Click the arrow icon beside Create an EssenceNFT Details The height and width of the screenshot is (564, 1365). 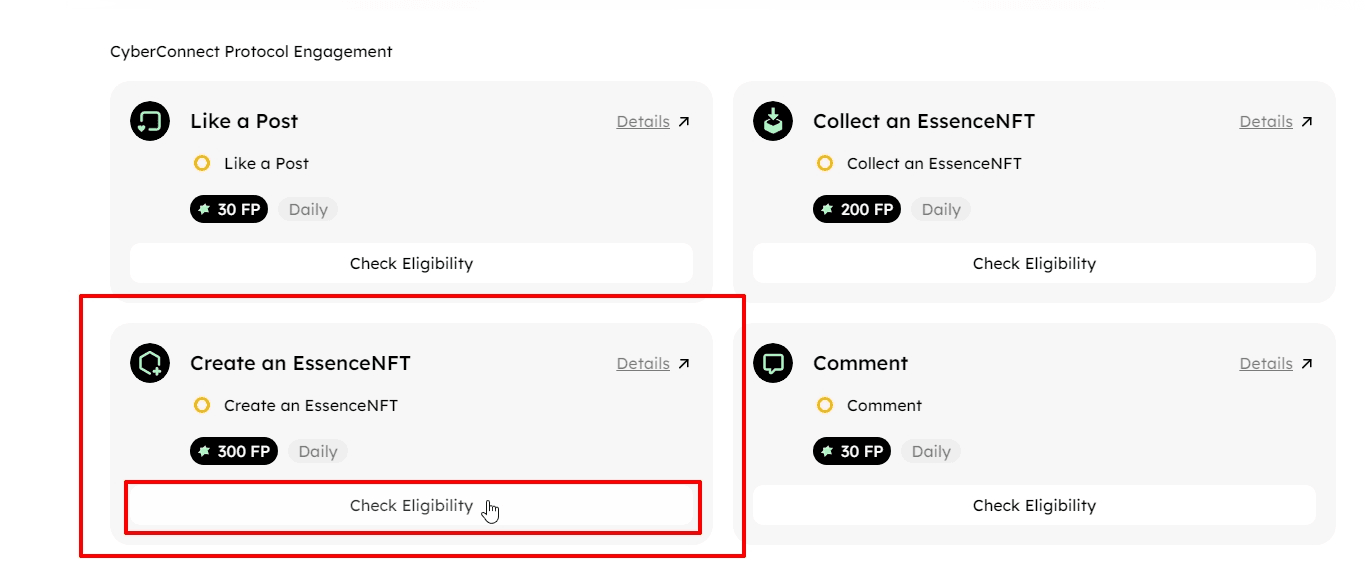click(x=684, y=364)
